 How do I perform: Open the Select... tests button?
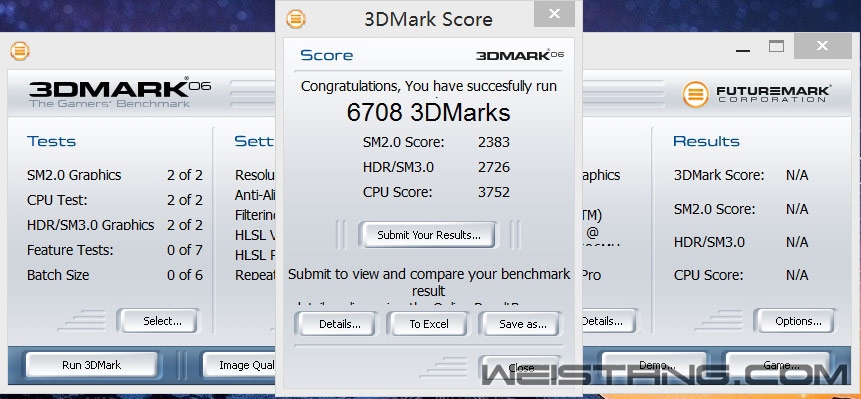tap(159, 321)
